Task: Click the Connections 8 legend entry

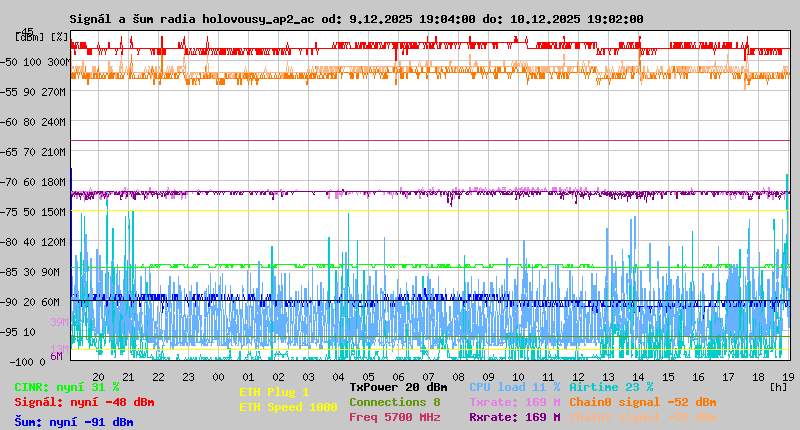Action: coord(394,402)
